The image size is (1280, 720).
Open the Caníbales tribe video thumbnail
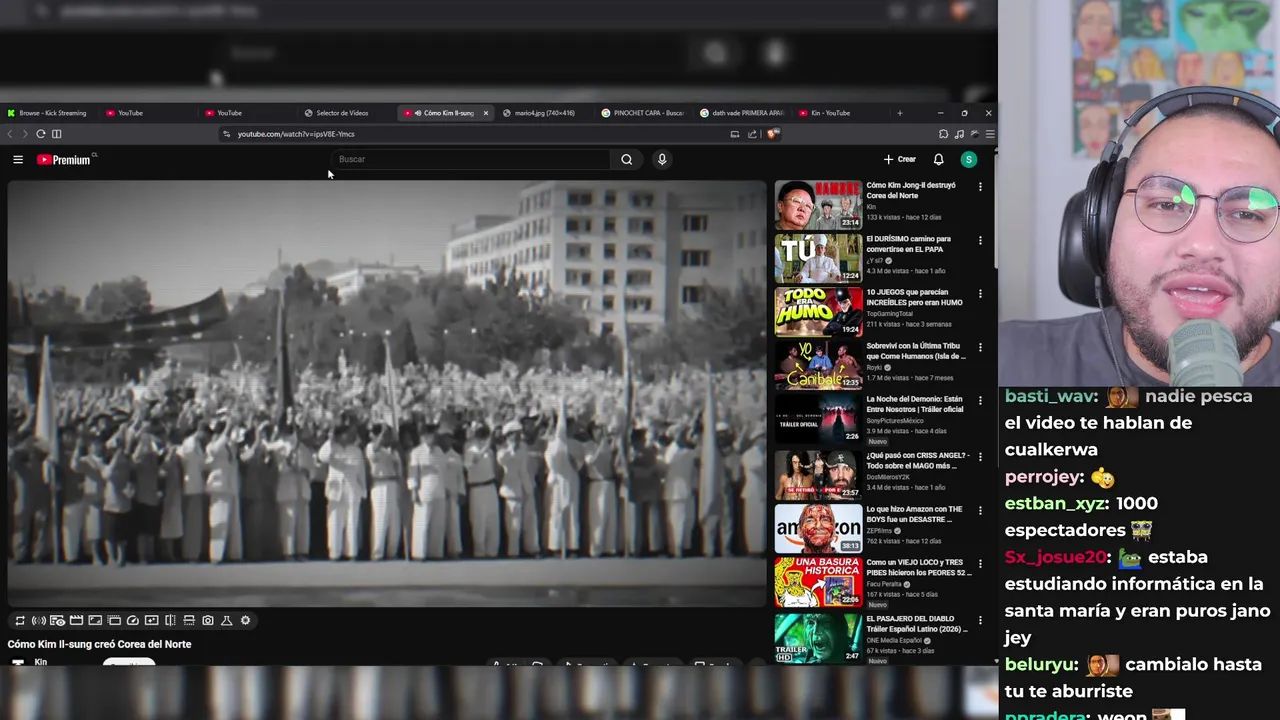pyautogui.click(x=818, y=366)
